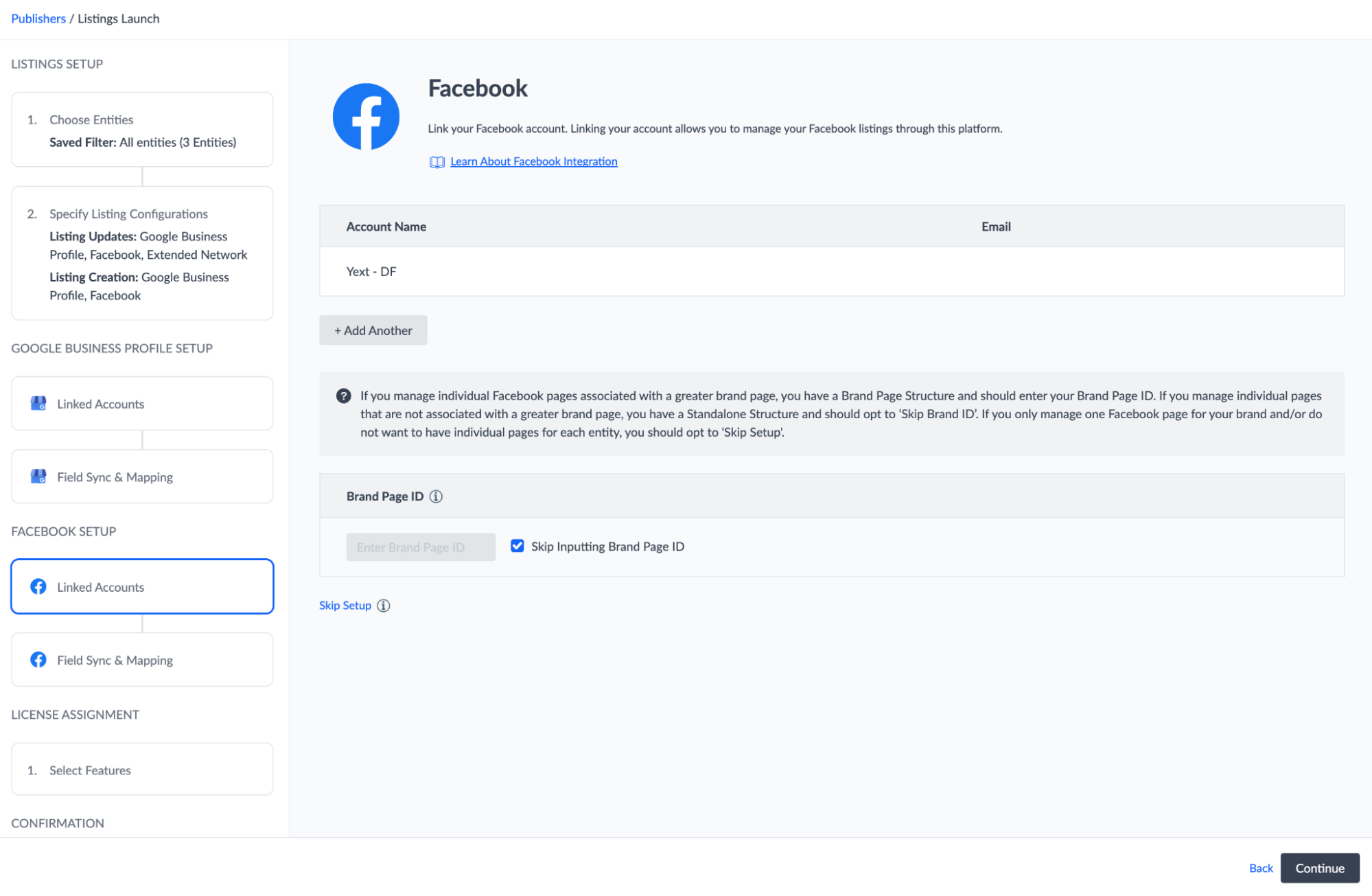The height and width of the screenshot is (896, 1372).
Task: Open the Choose Entities step
Action: tap(142, 130)
